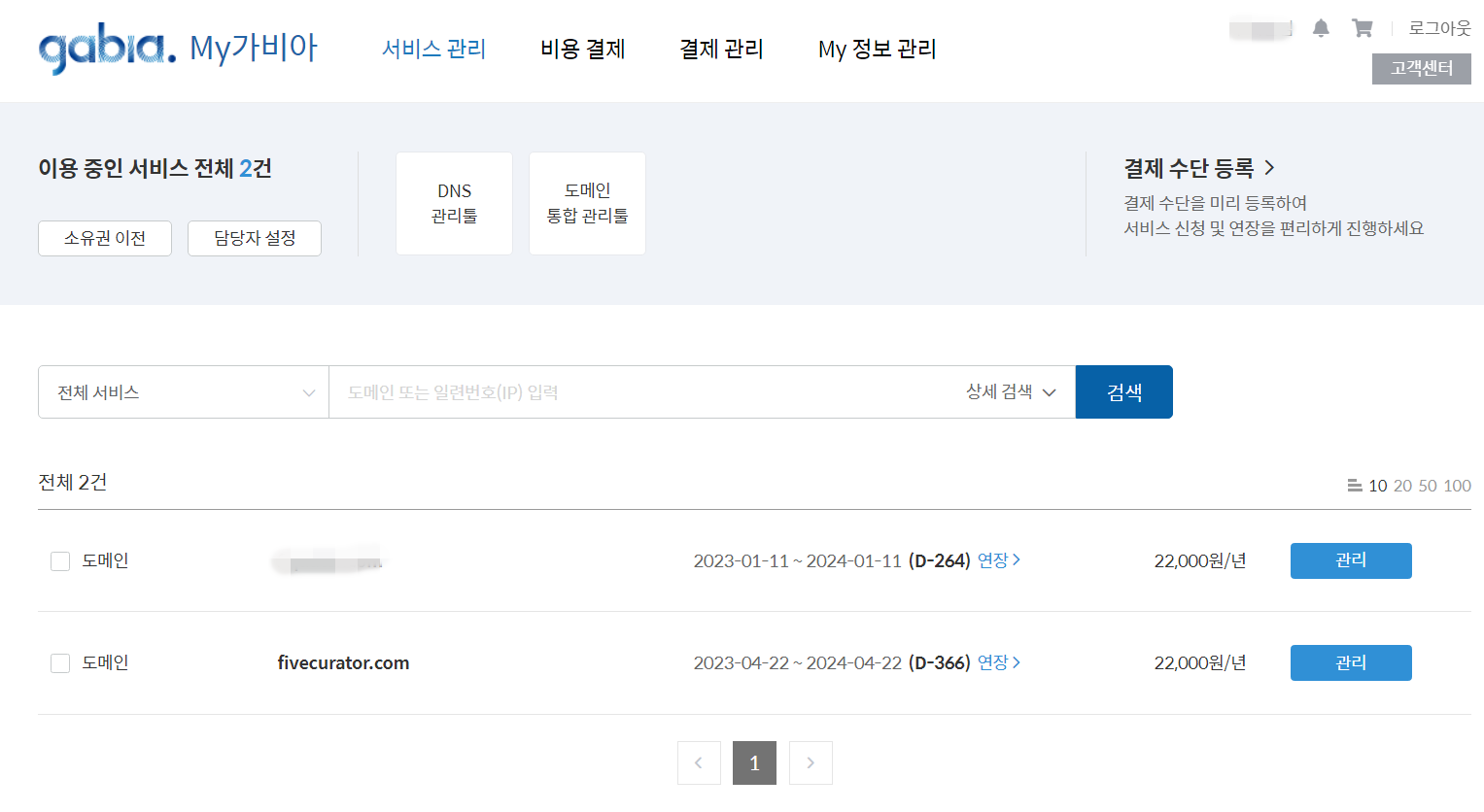Open the 전체 서비스 service dropdown

click(x=183, y=391)
